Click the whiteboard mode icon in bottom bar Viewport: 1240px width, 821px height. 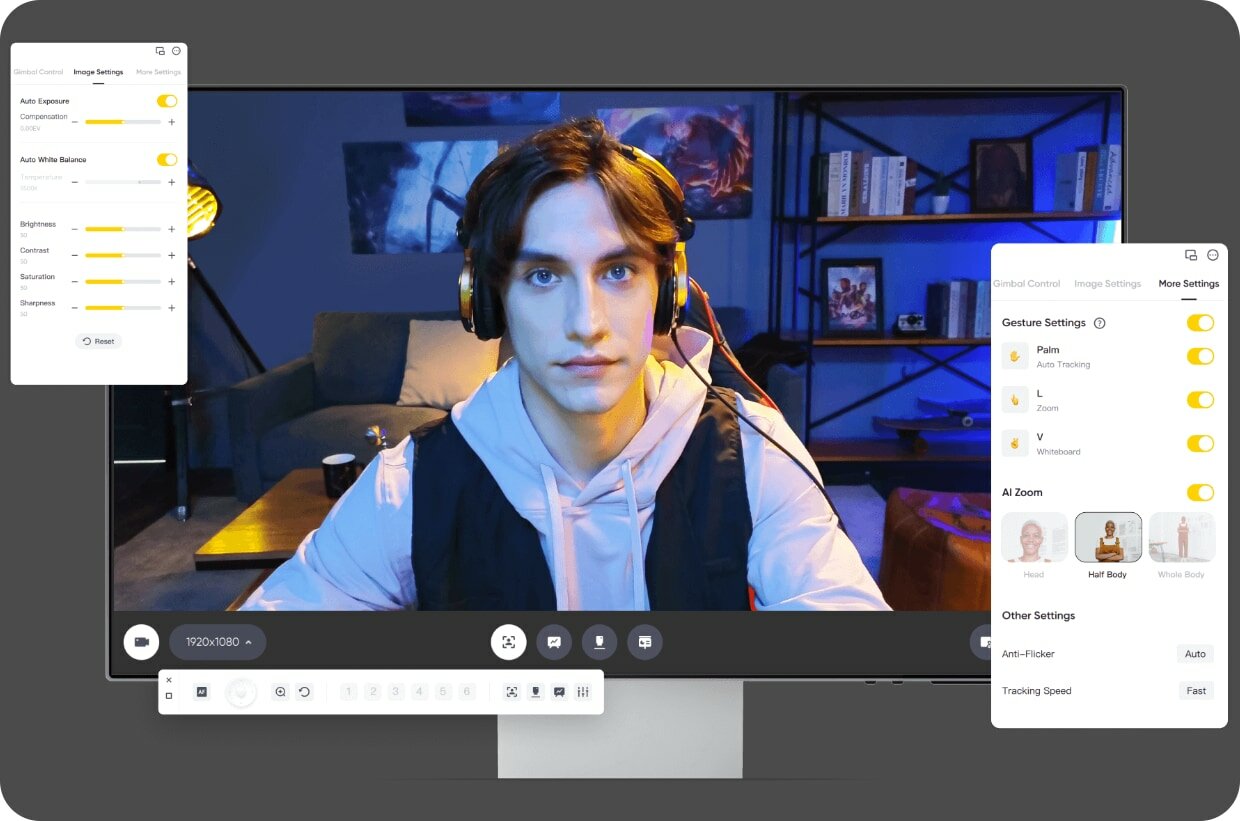pyautogui.click(x=554, y=642)
